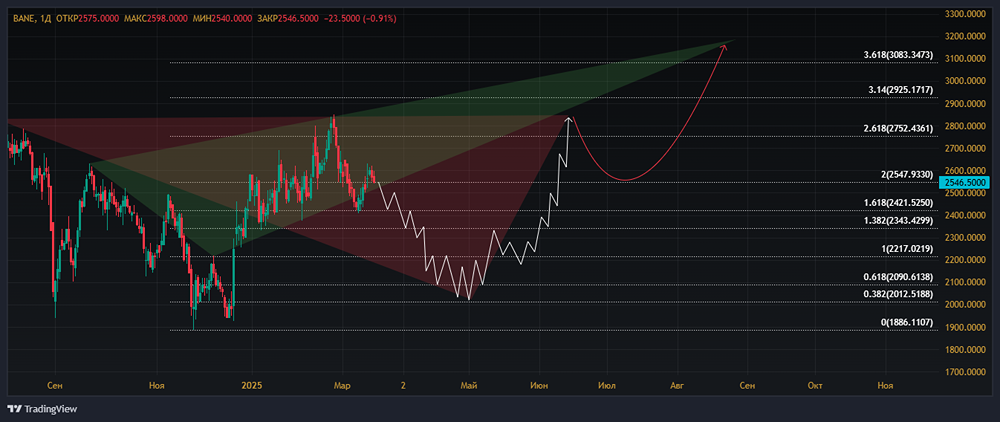The image size is (1000, 422).
Task: Click the Июл month label on time axis
Action: point(608,386)
